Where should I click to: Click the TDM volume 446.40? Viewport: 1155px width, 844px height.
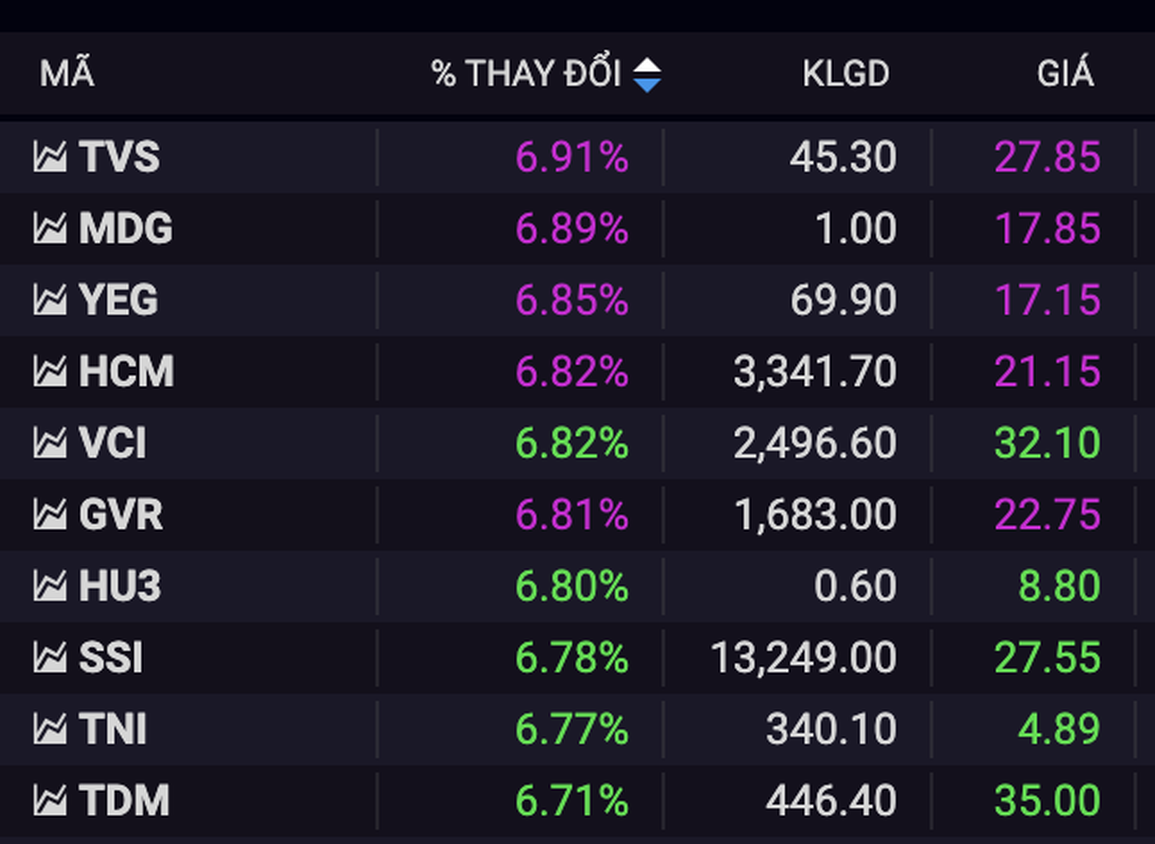click(x=831, y=801)
